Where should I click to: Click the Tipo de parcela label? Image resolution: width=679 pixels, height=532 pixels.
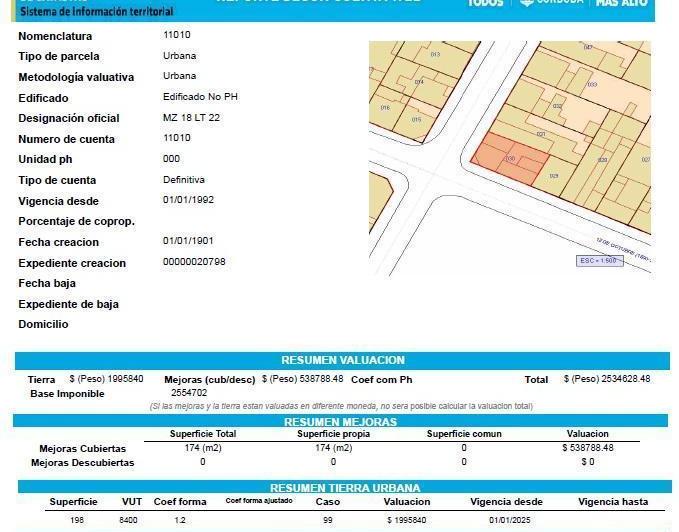pyautogui.click(x=59, y=56)
